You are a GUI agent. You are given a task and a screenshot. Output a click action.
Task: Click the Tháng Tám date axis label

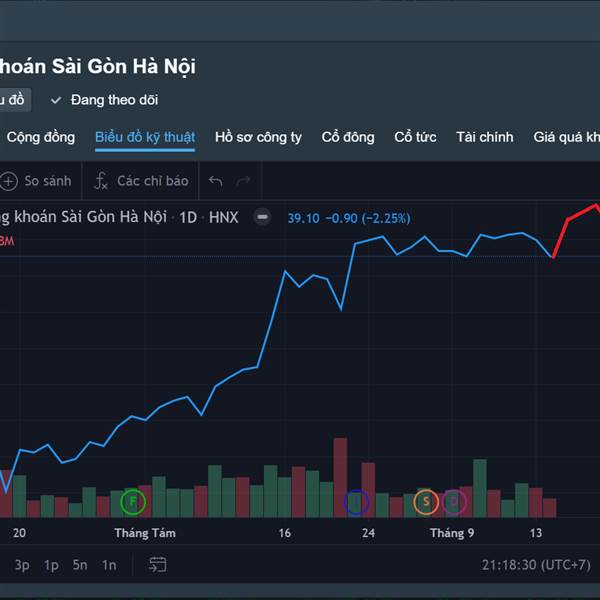(145, 533)
